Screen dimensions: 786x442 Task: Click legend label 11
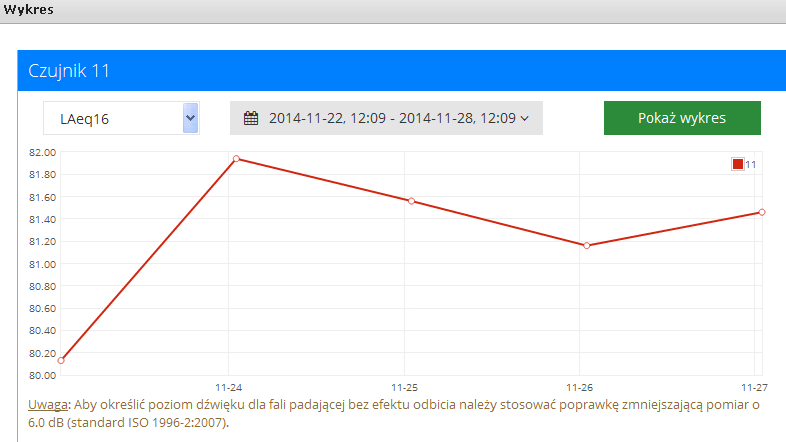(x=750, y=164)
